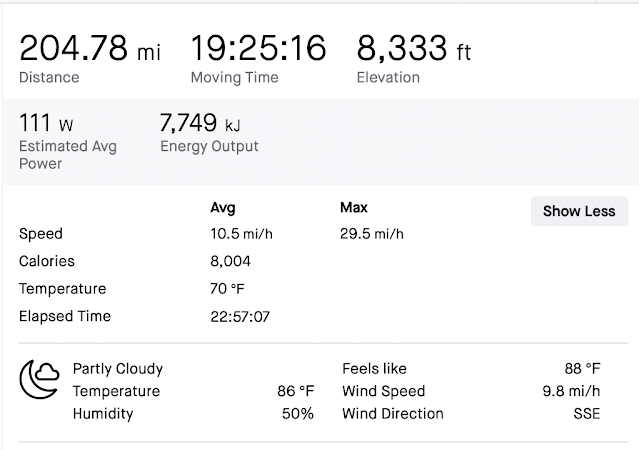The width and height of the screenshot is (639, 450).
Task: Click the partly cloudy night weather icon
Action: click(40, 379)
